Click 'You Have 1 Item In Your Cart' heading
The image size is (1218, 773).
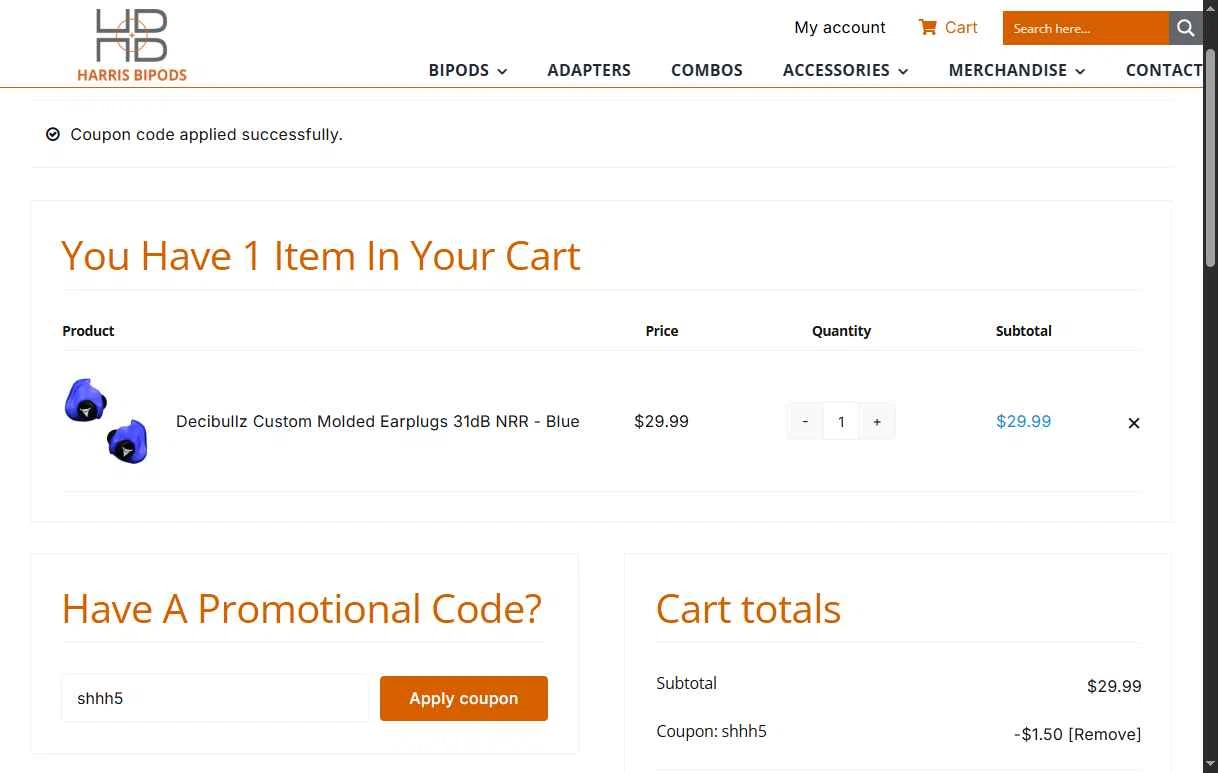pos(320,256)
